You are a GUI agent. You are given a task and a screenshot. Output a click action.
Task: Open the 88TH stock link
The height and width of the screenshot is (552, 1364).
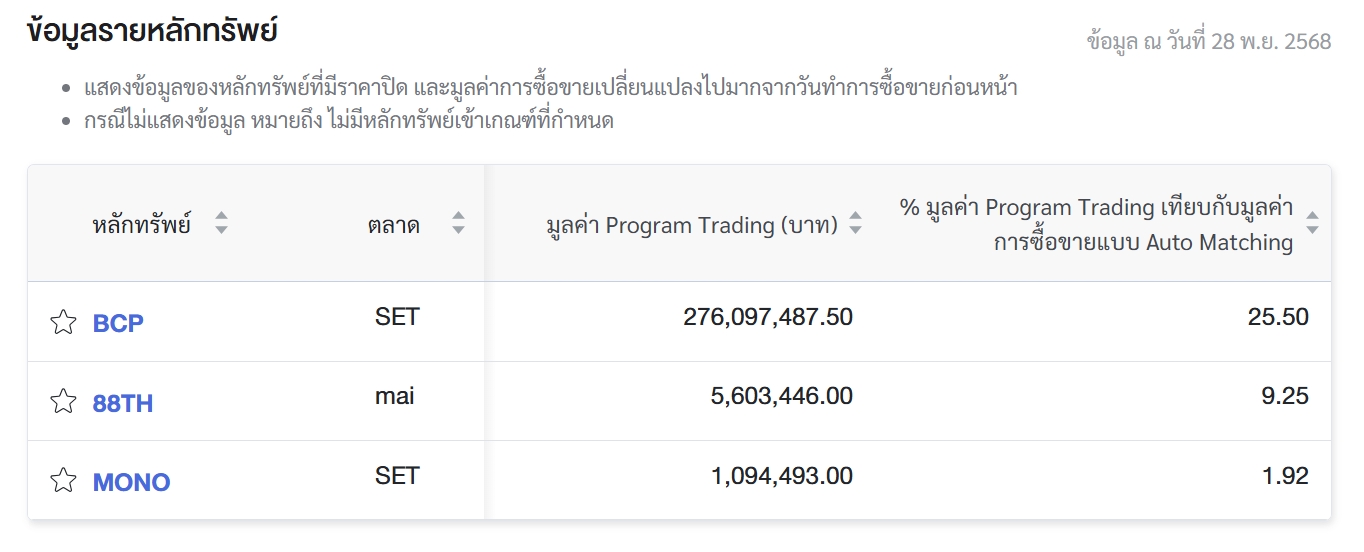point(123,403)
